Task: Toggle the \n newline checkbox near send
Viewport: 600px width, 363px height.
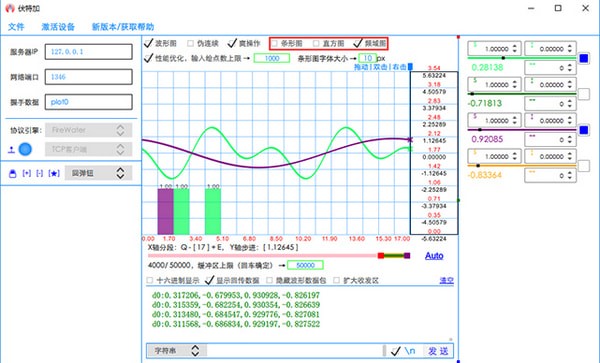Action: coord(396,351)
